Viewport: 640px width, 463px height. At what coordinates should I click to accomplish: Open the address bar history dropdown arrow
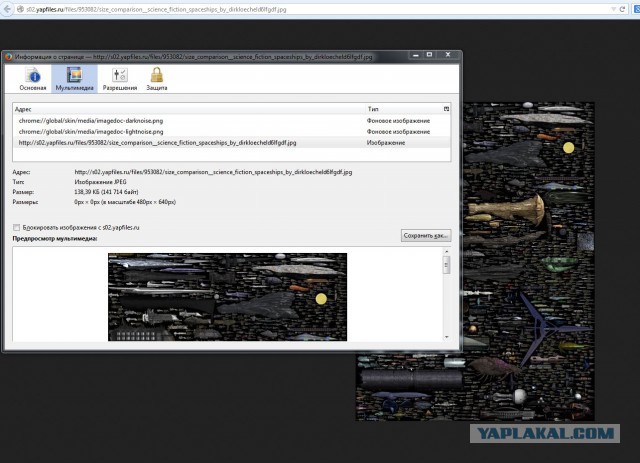(613, 9)
